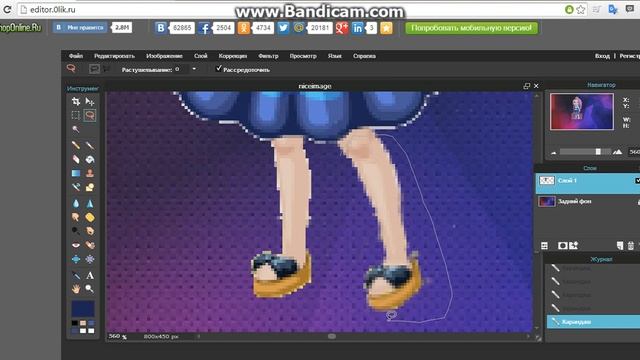Select the Brush tool
The image size is (640, 360).
(x=90, y=145)
